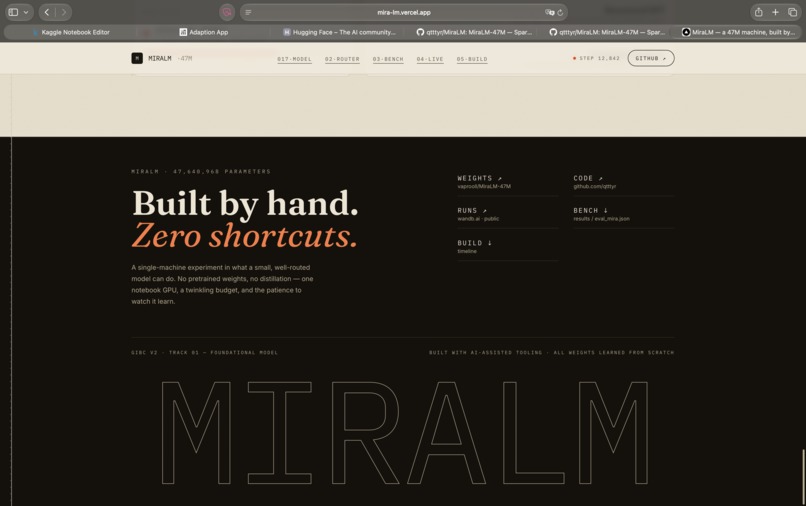The height and width of the screenshot is (506, 806).
Task: Jump to the 01 MODEL section
Action: pos(295,59)
